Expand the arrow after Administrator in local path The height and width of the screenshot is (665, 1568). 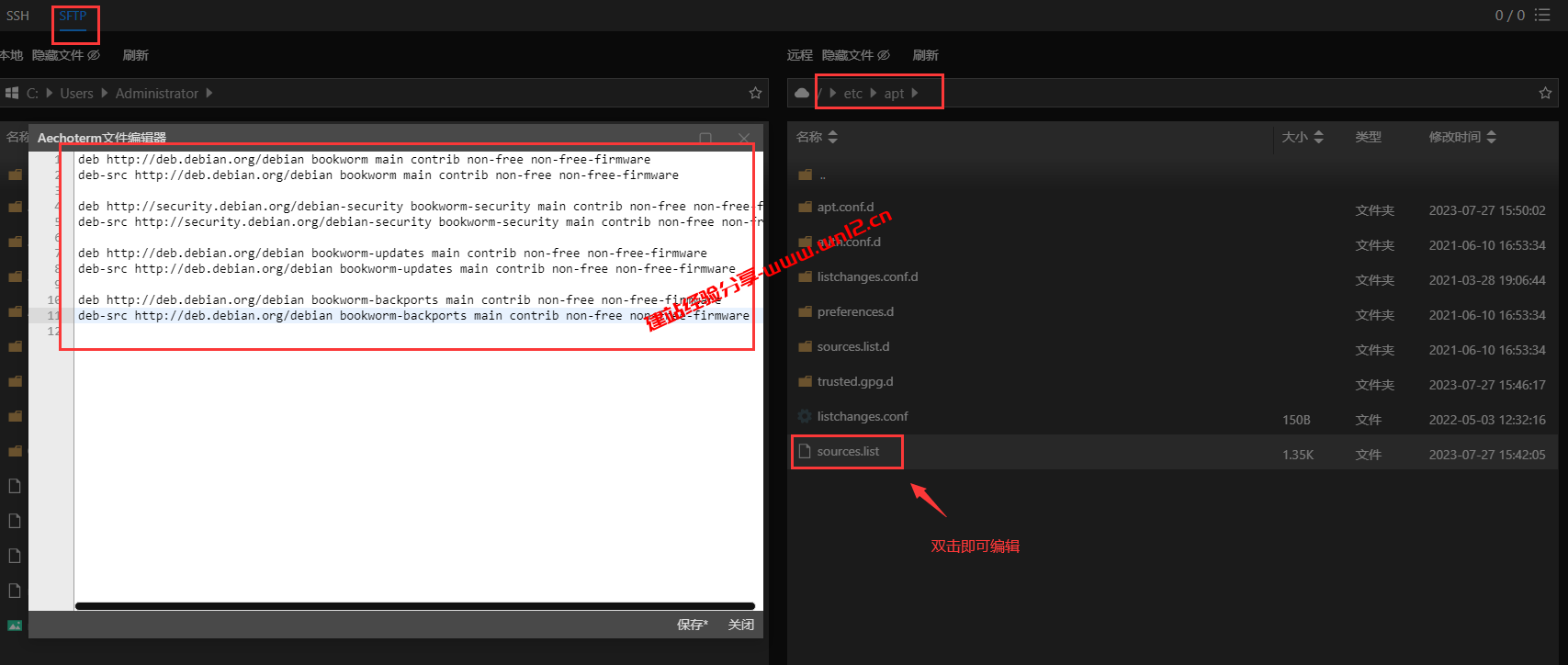tap(209, 93)
